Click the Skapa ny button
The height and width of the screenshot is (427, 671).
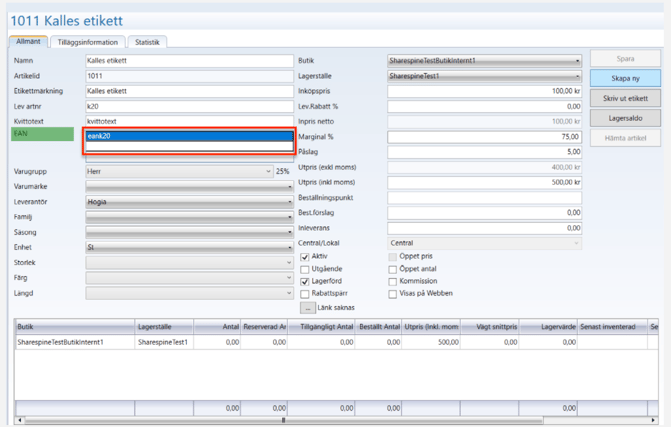[625, 78]
